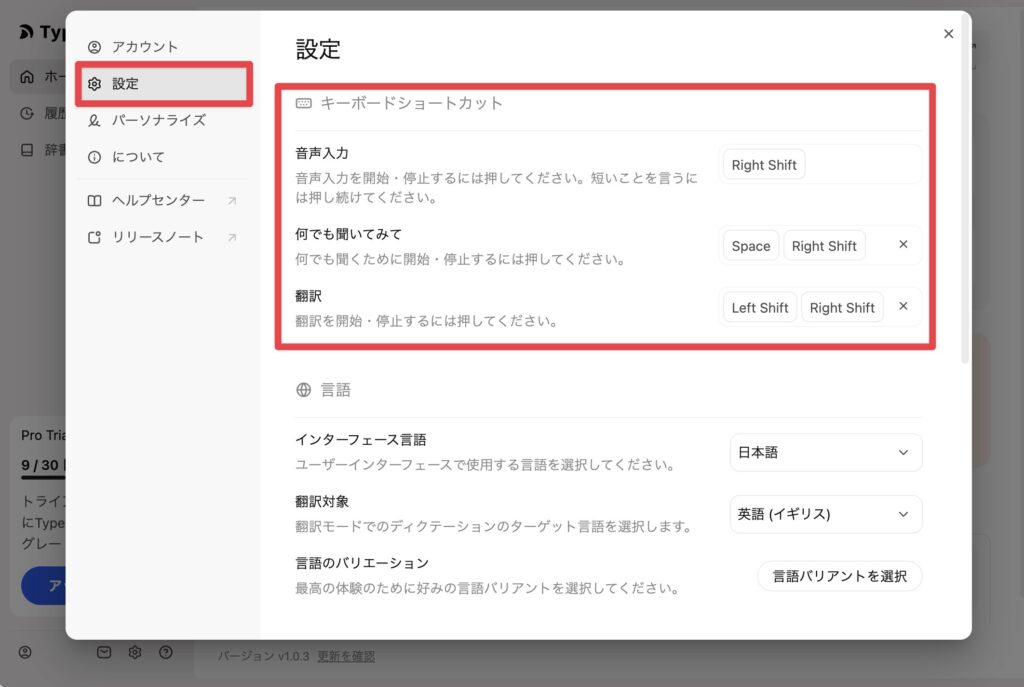Click the Right Shift key field for 音声入力

pyautogui.click(x=764, y=165)
